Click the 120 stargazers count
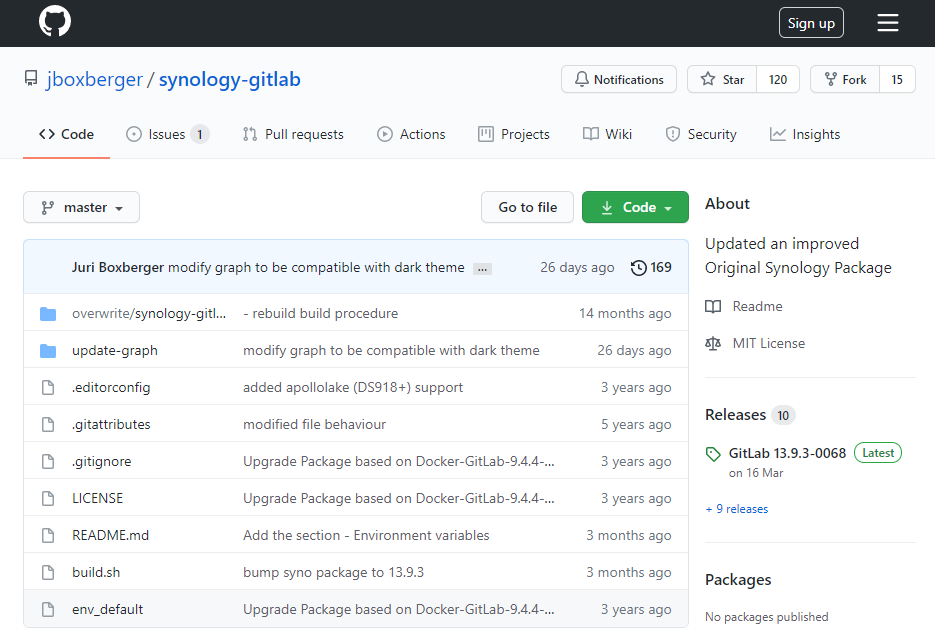 coord(778,79)
